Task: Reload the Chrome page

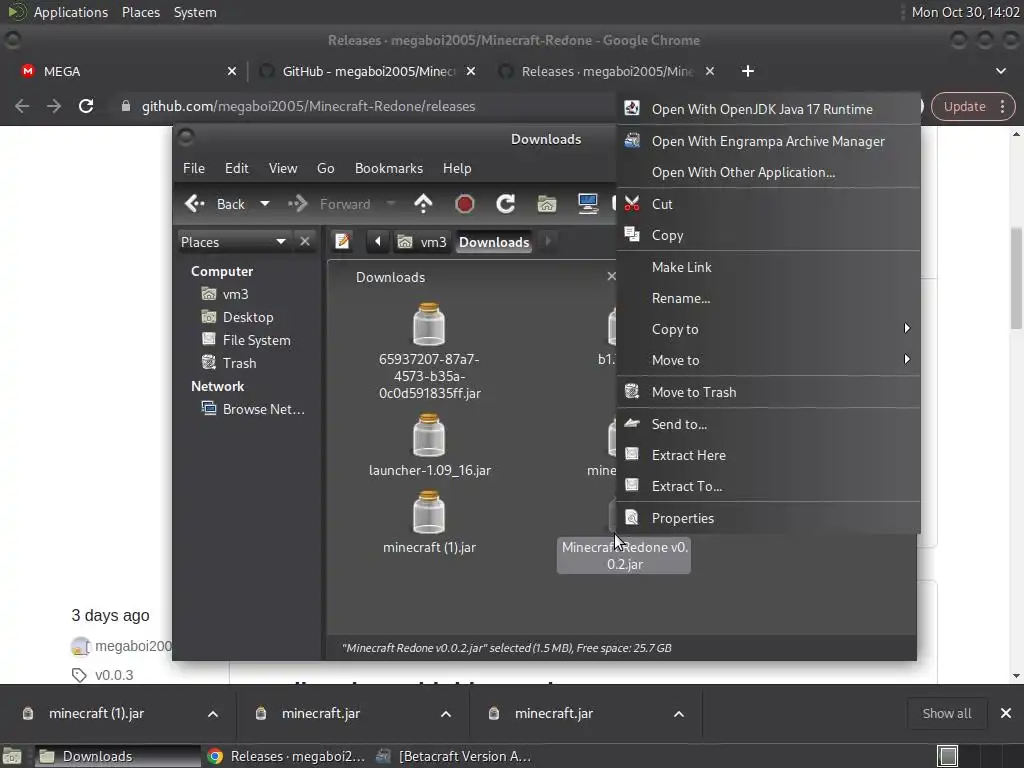Action: pyautogui.click(x=86, y=106)
